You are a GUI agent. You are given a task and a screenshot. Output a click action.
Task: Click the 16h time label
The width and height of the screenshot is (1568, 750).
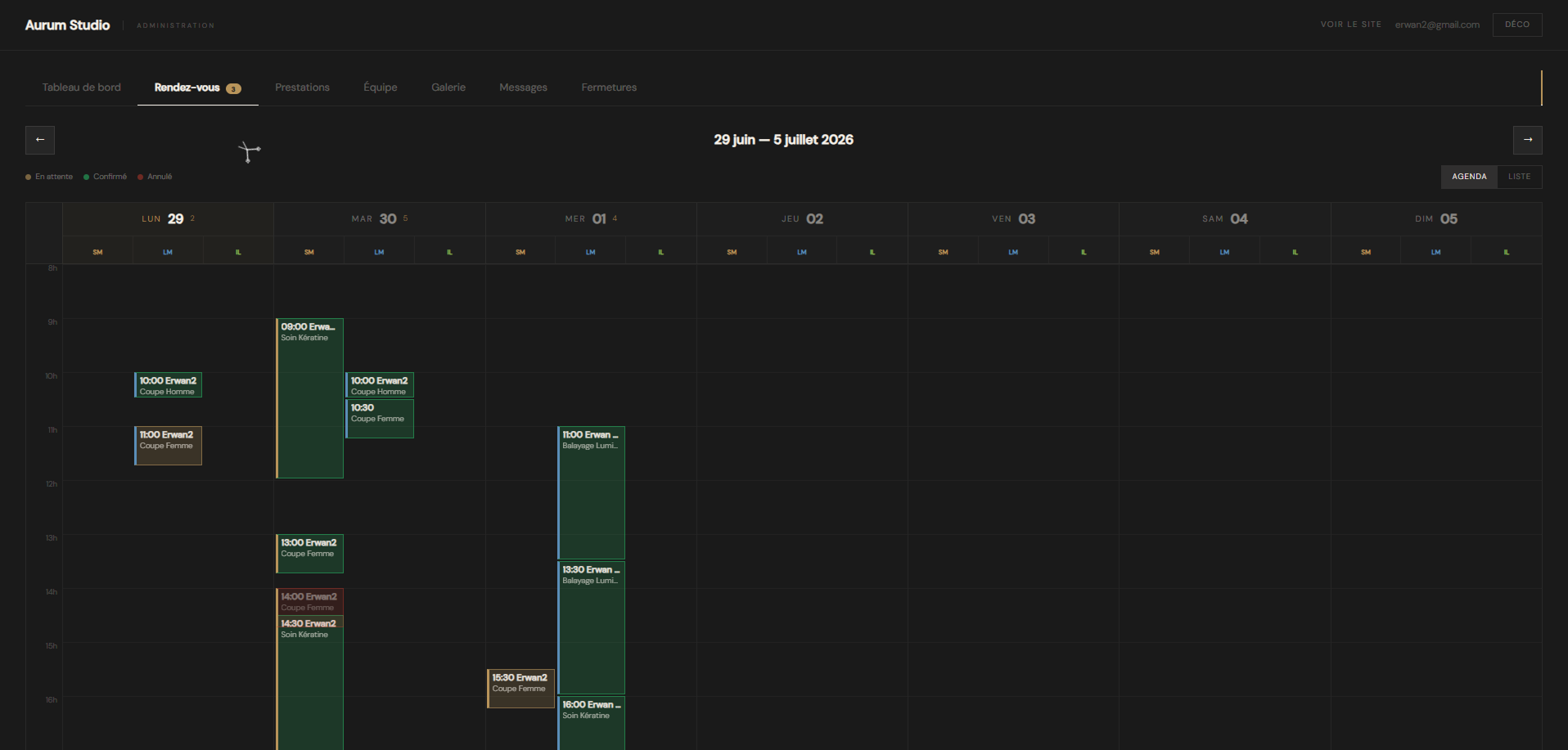coord(52,700)
